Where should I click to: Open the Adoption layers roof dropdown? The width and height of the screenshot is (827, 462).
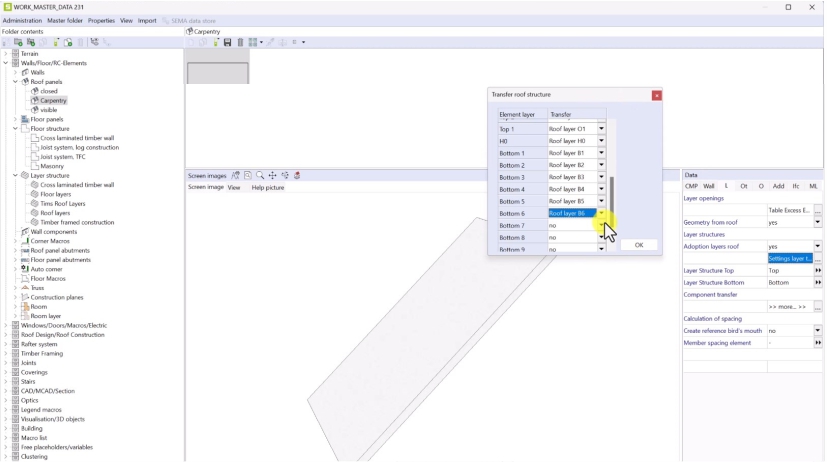coord(817,246)
